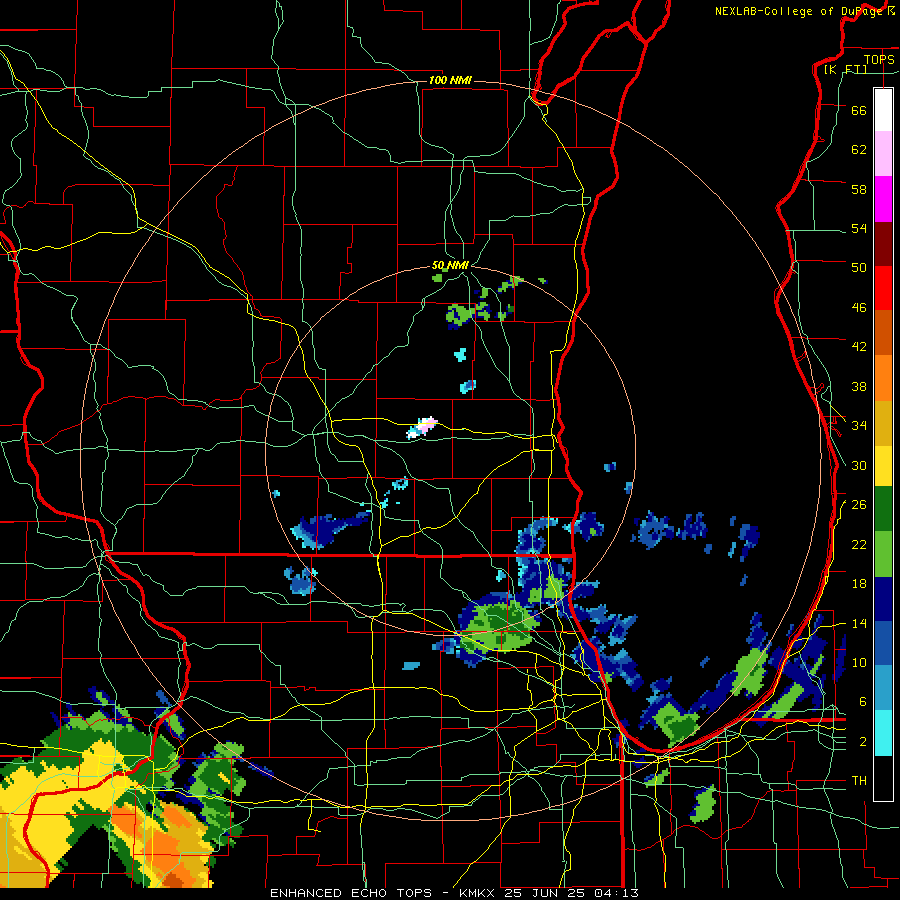Select the 30 legend label
Viewport: 900px width, 900px height.
(859, 465)
